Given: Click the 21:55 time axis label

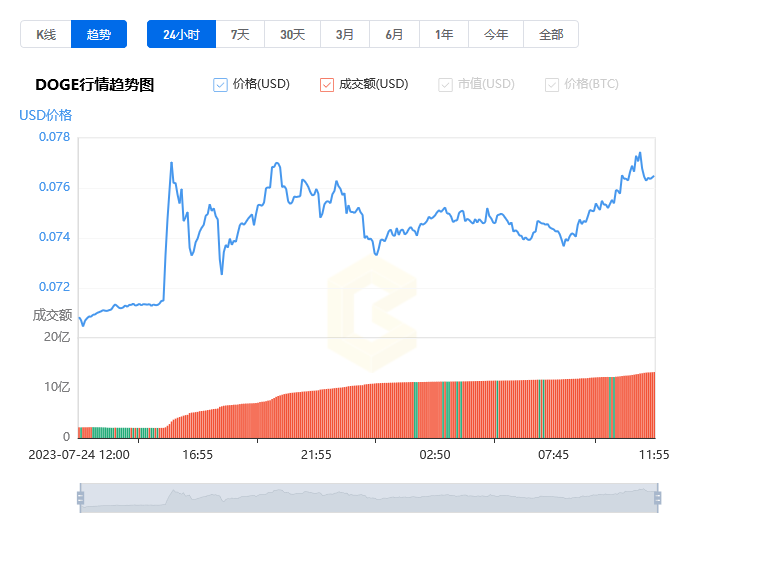Looking at the screenshot, I should point(316,455).
